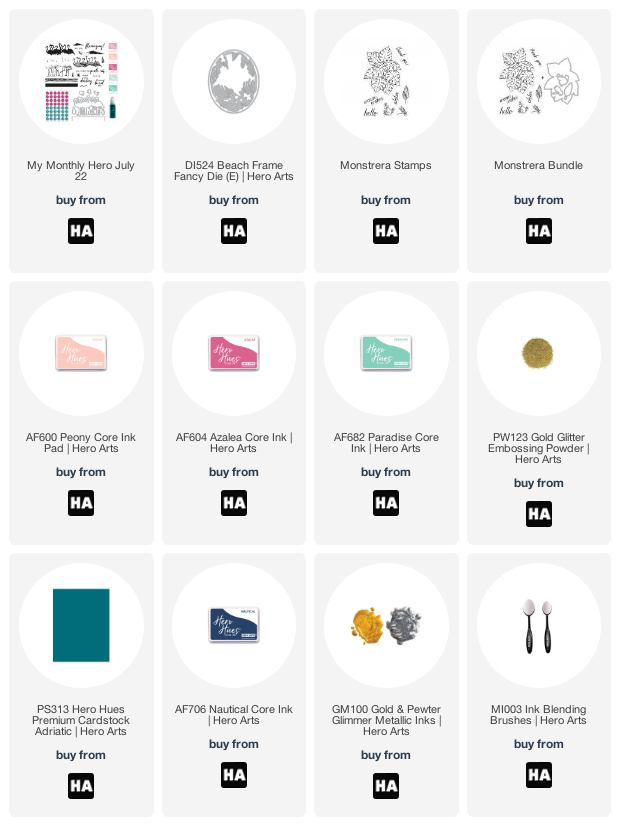Open the Beach Frame Fancy Die image

tap(234, 81)
